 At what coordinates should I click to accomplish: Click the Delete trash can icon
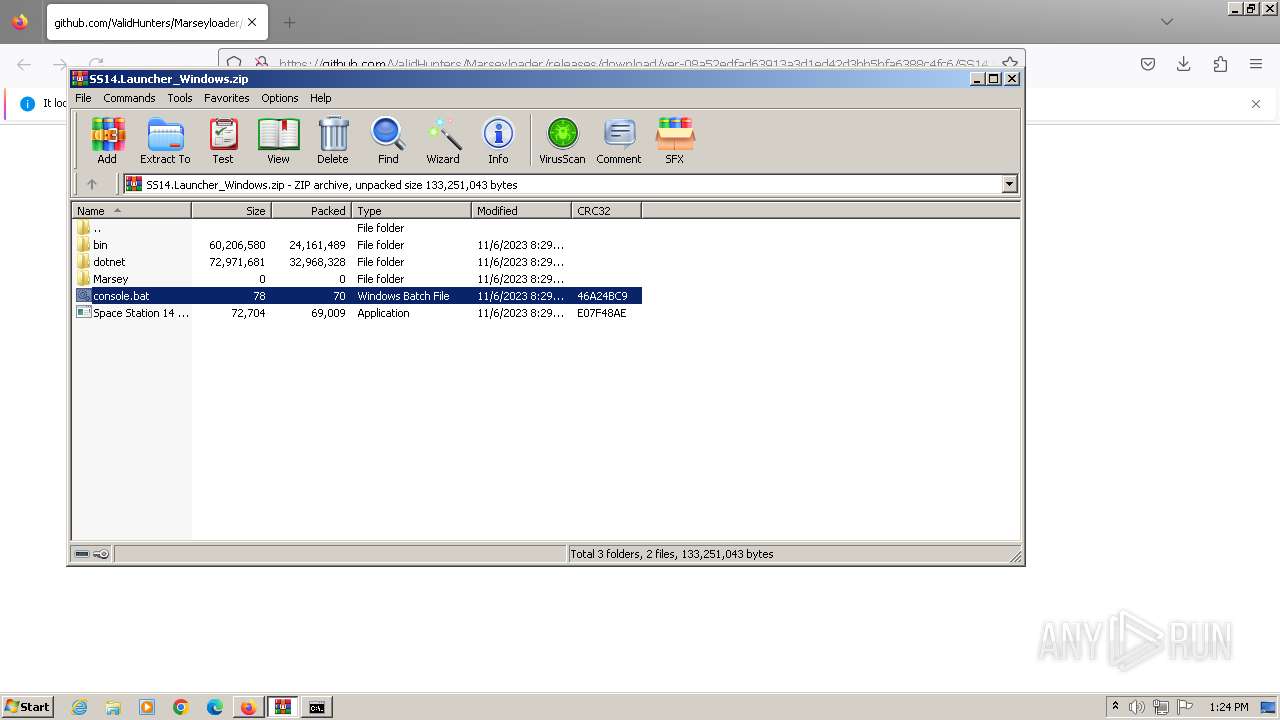333,140
